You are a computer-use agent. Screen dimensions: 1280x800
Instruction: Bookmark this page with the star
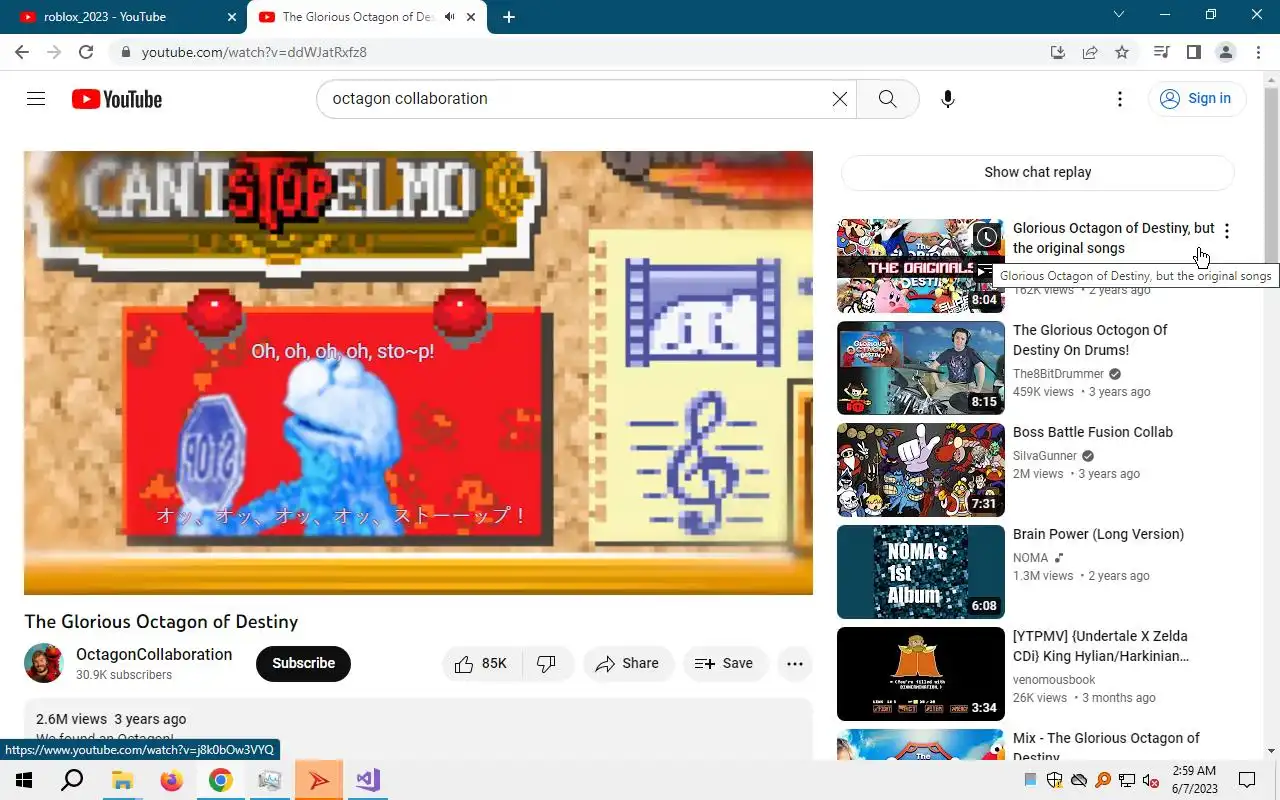pyautogui.click(x=1122, y=52)
